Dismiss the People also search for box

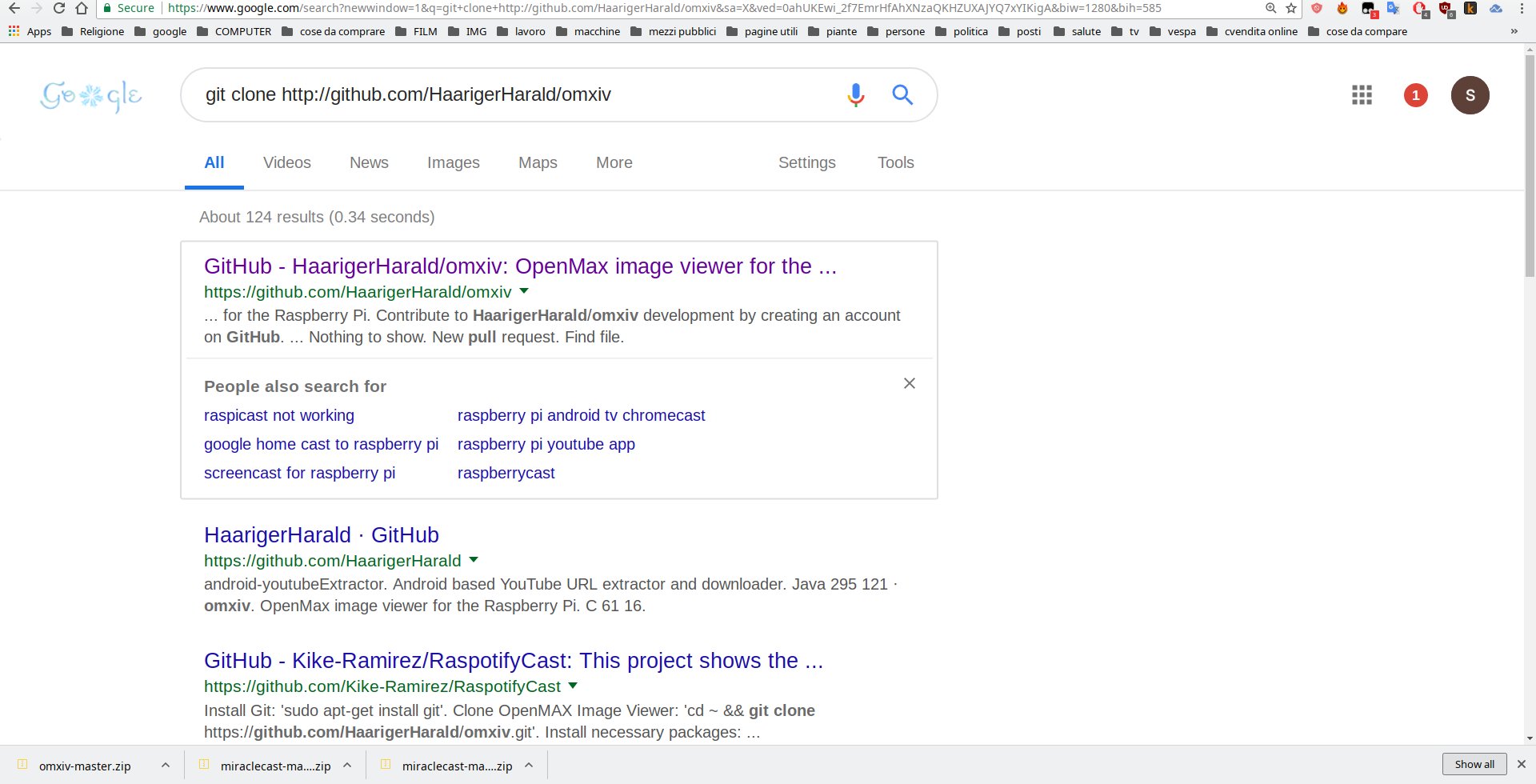909,383
